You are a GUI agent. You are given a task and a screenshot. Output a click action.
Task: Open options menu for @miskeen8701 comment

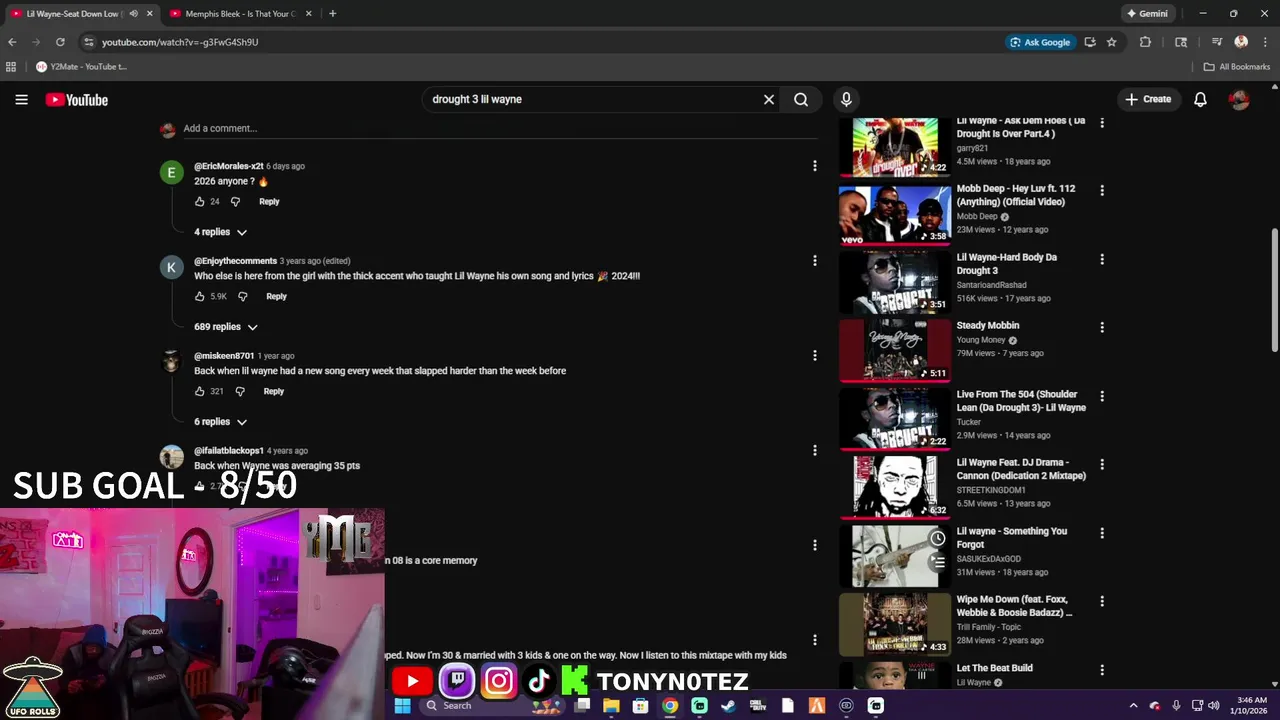814,356
